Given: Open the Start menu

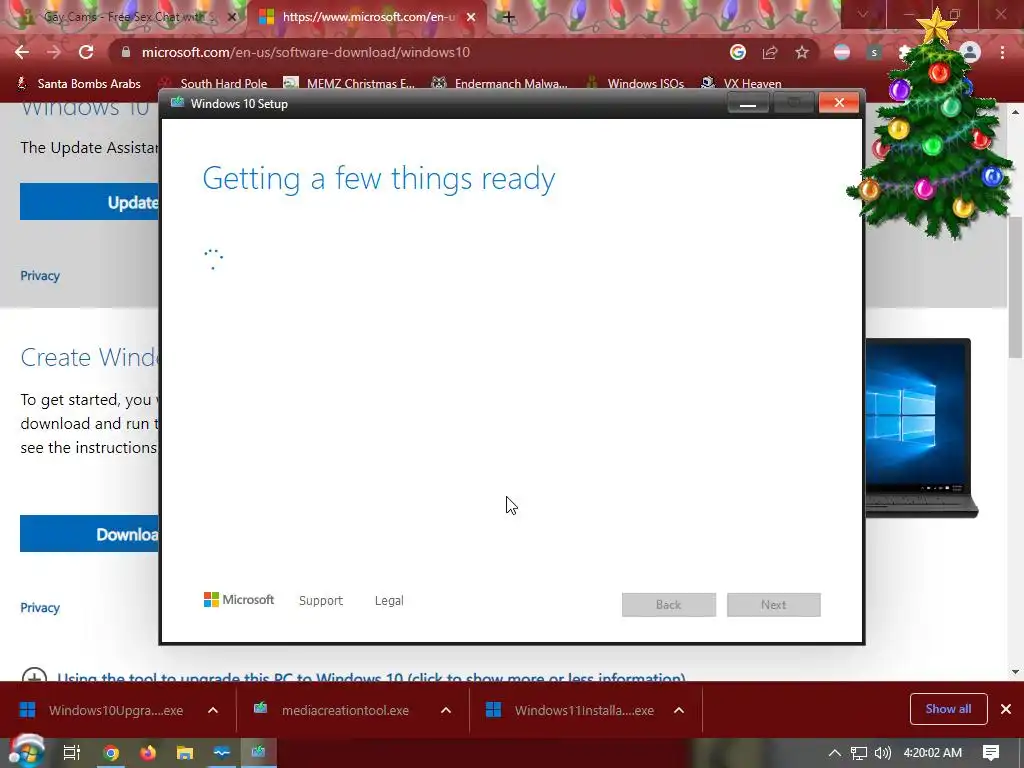Looking at the screenshot, I should (26, 752).
